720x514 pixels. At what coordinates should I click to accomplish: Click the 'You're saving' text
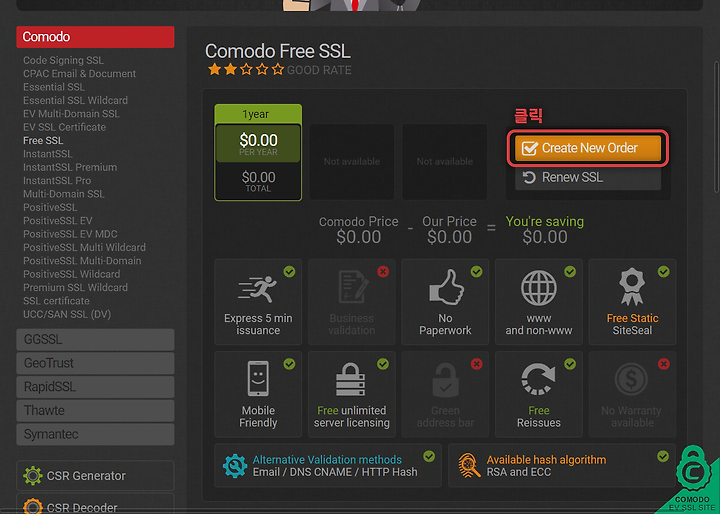pyautogui.click(x=545, y=221)
